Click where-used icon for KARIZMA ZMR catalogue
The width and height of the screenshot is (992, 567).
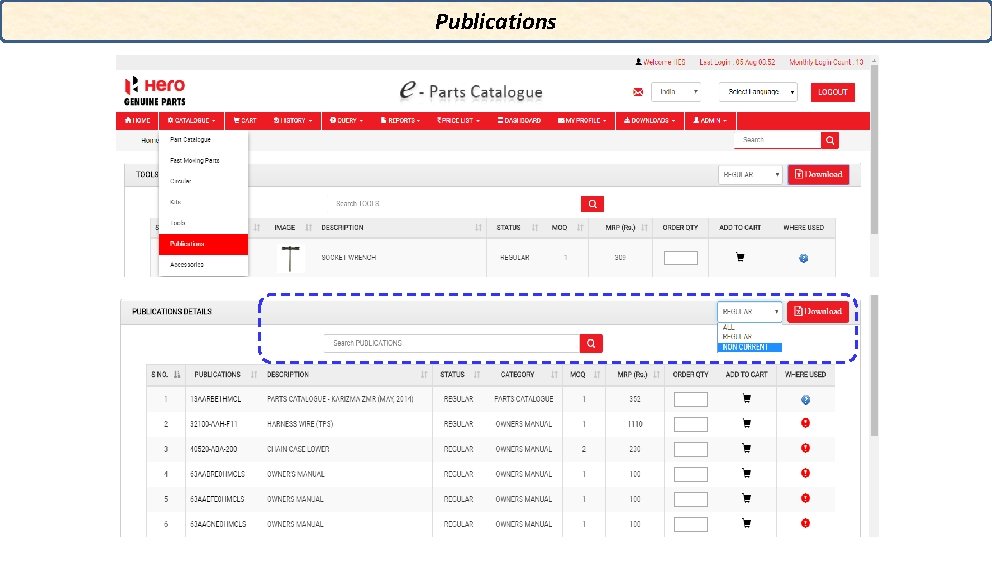click(805, 400)
